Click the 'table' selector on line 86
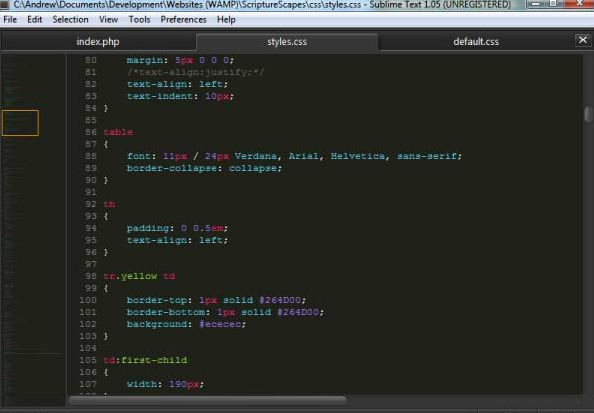This screenshot has height=413, width=594. [118, 132]
